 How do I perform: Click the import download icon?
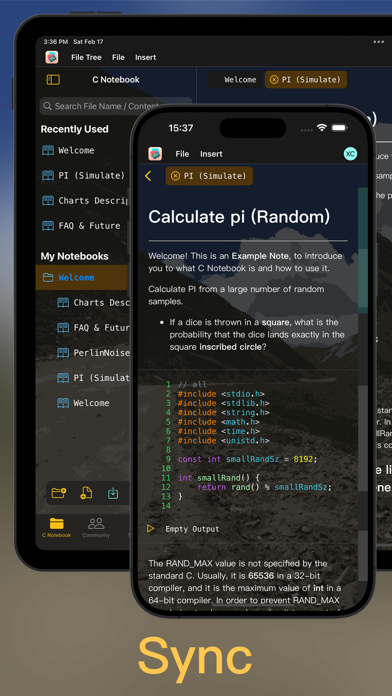click(x=113, y=493)
